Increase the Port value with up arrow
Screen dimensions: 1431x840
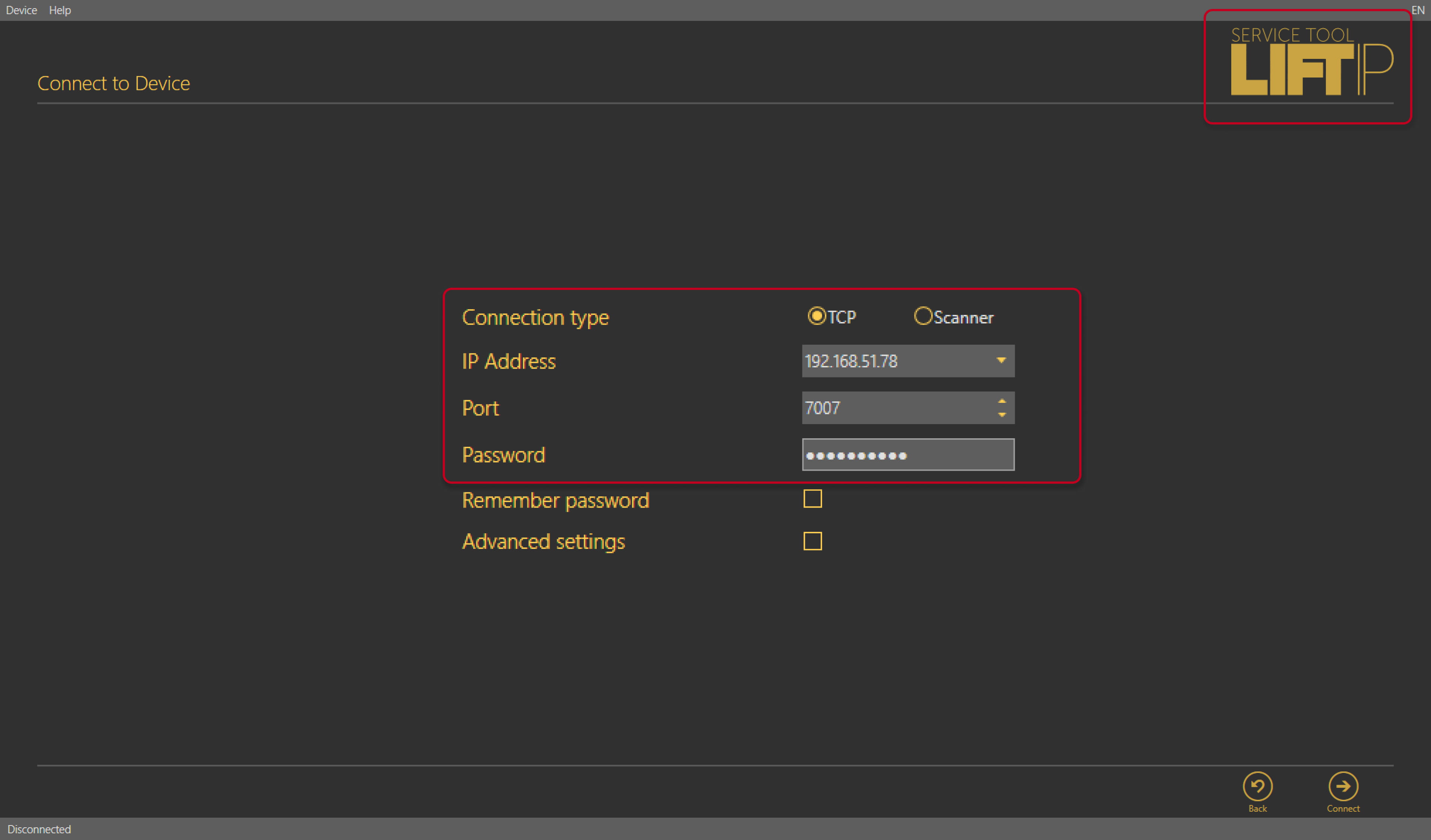pyautogui.click(x=1002, y=401)
